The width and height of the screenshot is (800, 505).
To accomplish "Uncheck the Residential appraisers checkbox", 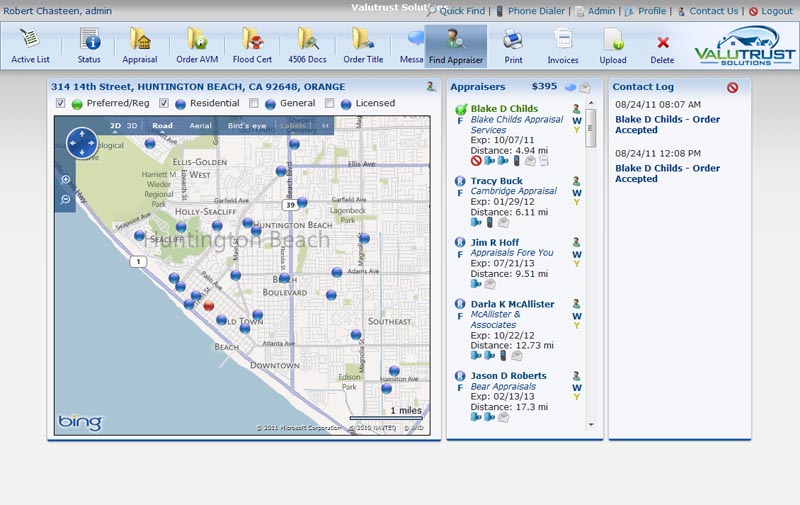I will pos(164,104).
